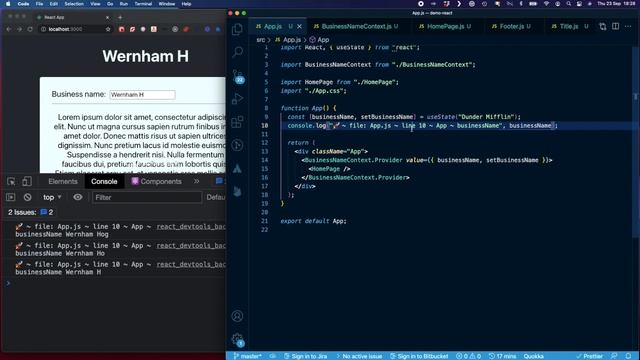Screen dimensions: 640x360
Task: Open the View menu in macOS menu bar
Action: click(95, 4)
